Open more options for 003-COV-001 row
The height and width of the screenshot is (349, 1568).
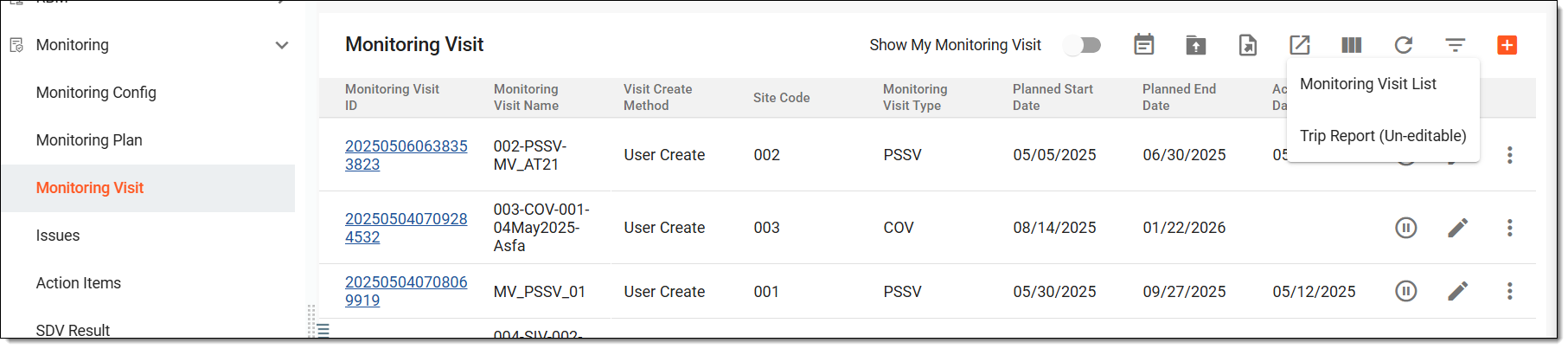point(1510,228)
